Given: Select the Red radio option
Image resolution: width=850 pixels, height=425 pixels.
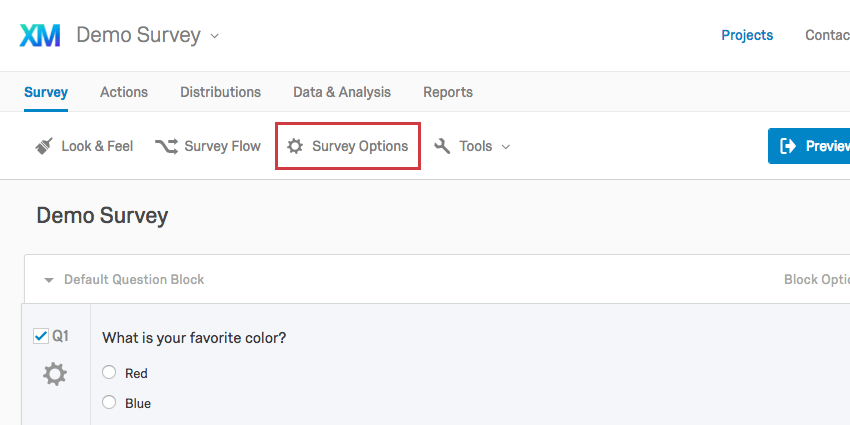Looking at the screenshot, I should point(109,372).
